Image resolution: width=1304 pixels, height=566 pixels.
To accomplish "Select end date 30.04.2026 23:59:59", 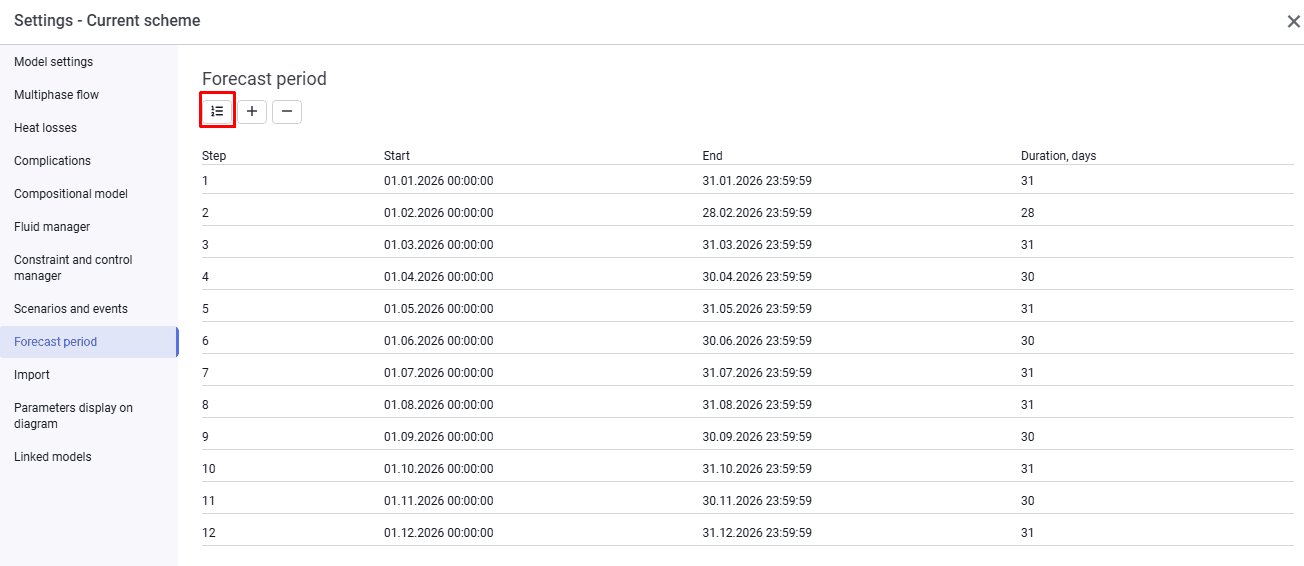I will coord(757,277).
